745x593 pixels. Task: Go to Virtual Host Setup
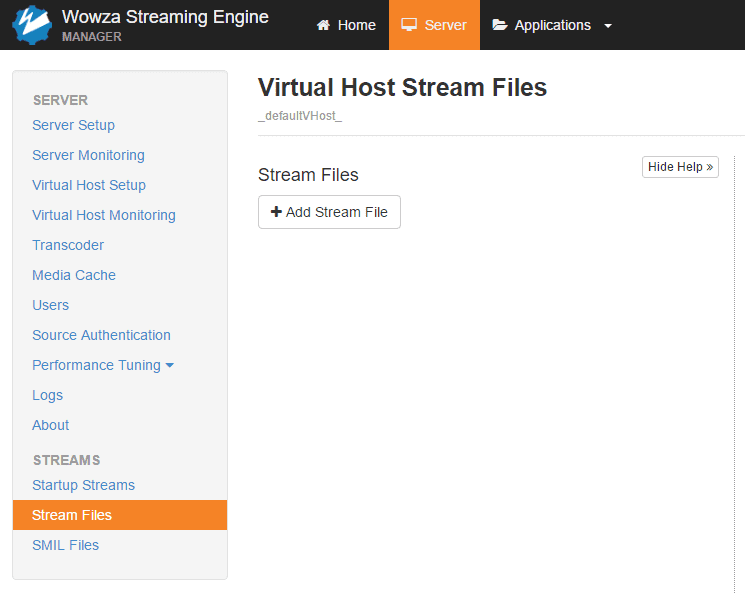(89, 185)
